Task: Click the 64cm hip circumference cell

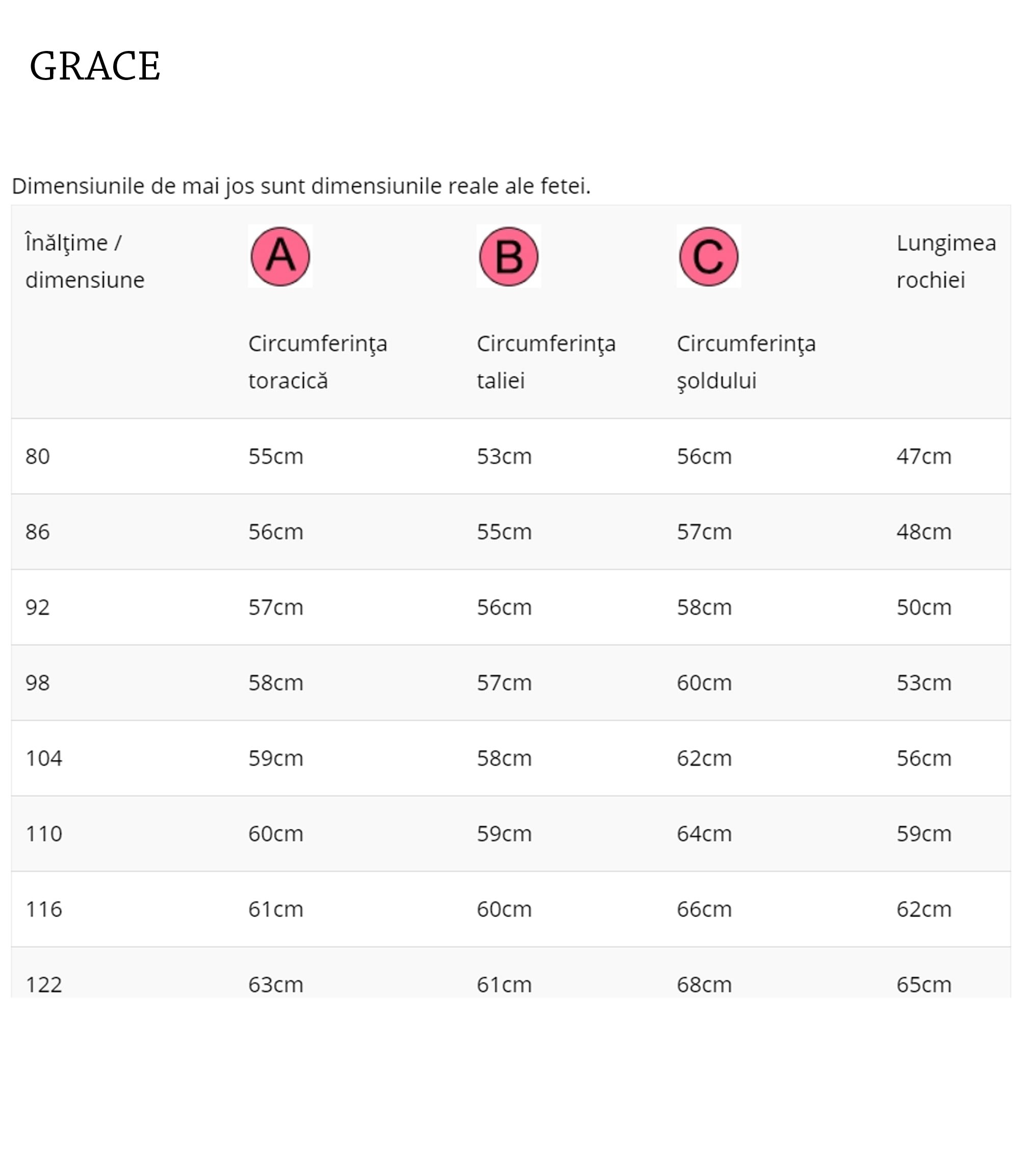Action: coord(704,834)
